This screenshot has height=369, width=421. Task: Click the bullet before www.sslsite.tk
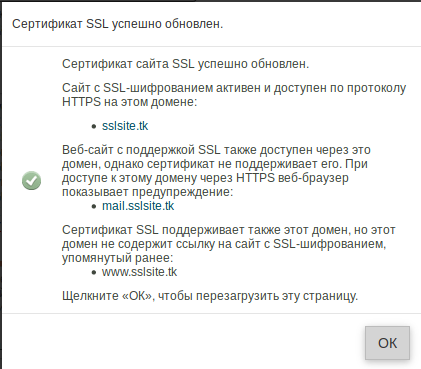[94, 273]
